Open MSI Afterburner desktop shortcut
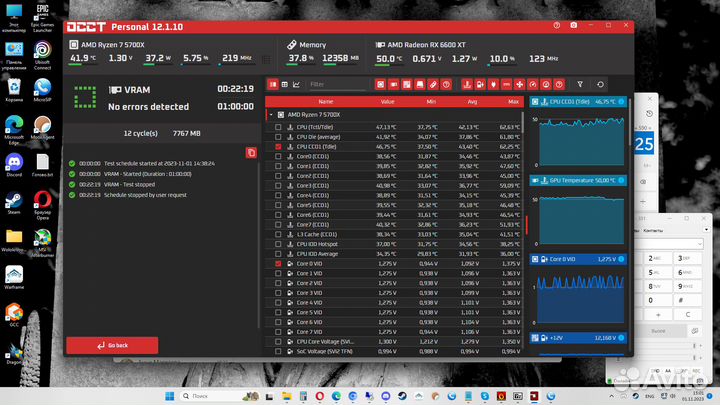This screenshot has width=720, height=405. coord(42,243)
